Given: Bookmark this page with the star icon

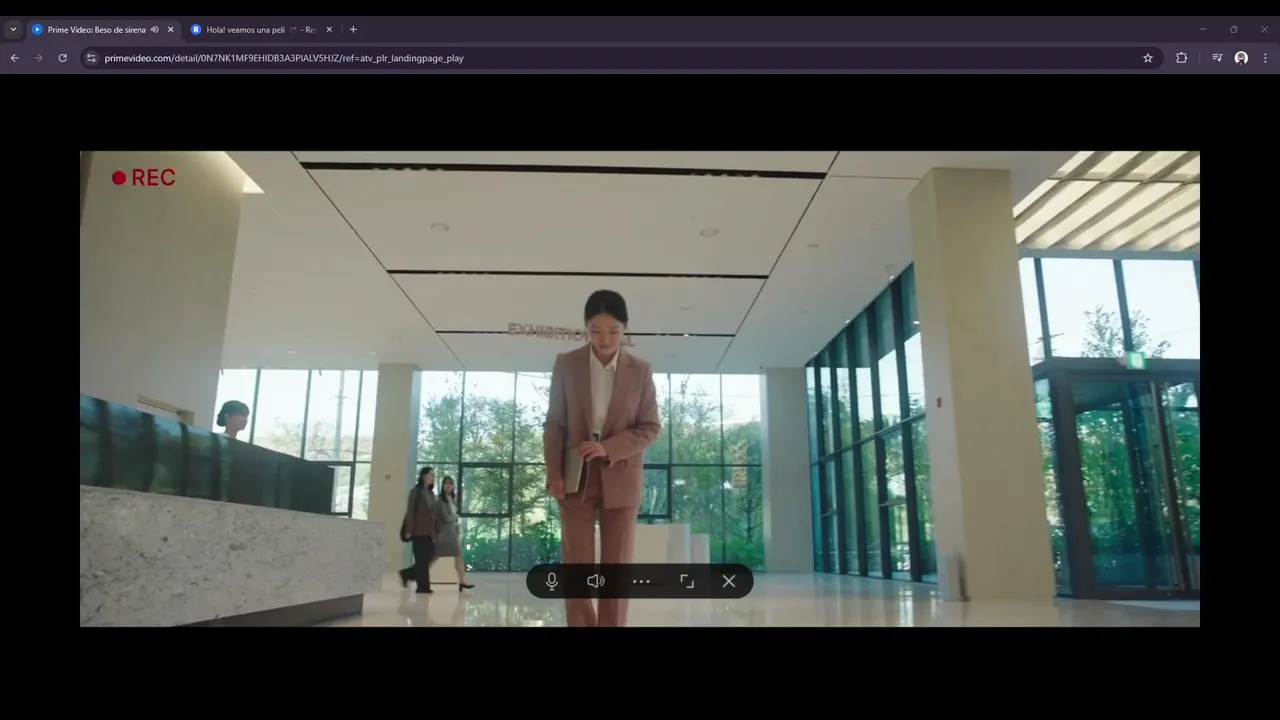Looking at the screenshot, I should [x=1148, y=58].
